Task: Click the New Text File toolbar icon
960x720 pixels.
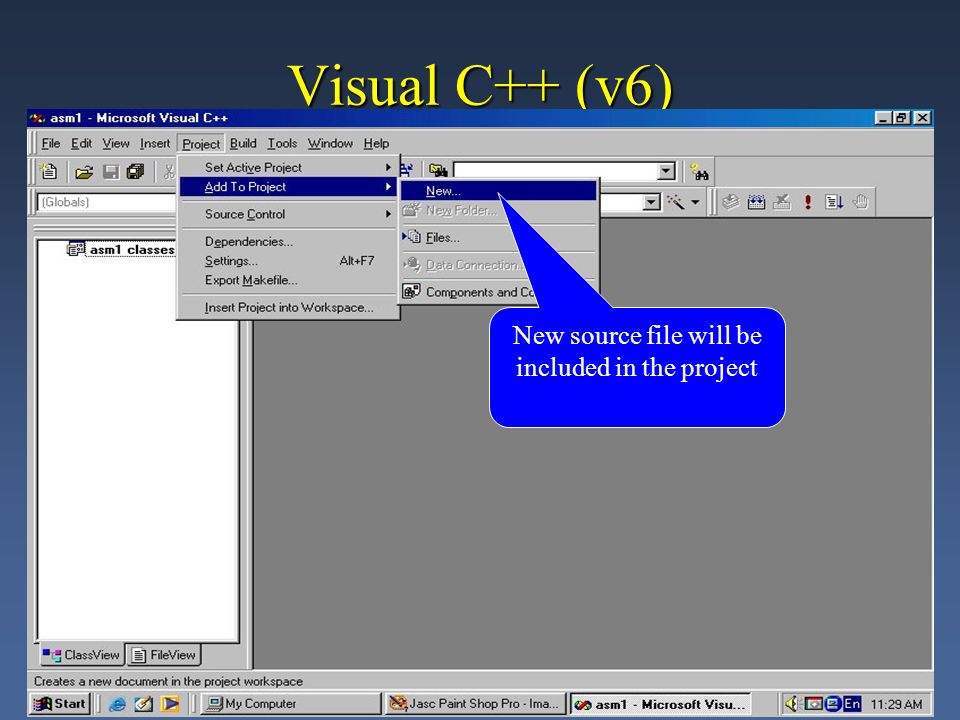Action: [x=48, y=171]
